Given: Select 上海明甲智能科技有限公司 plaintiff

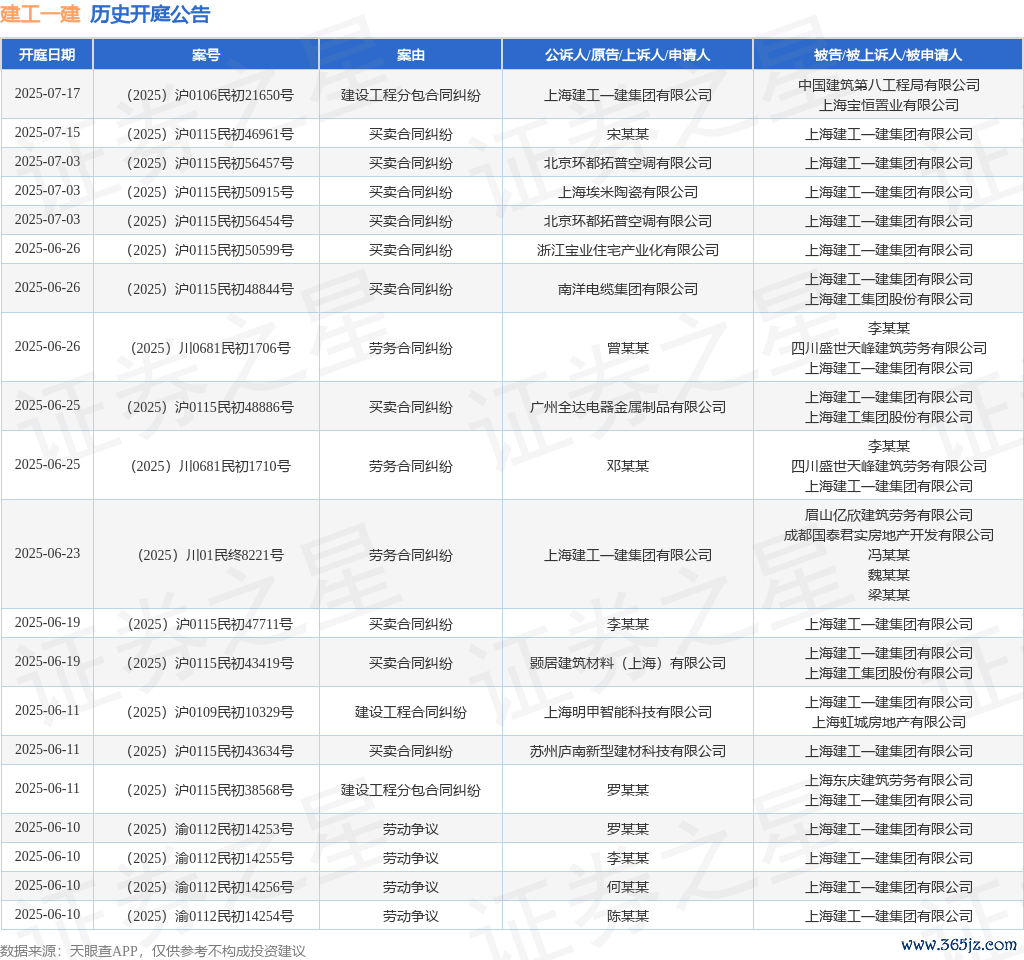Looking at the screenshot, I should tap(627, 712).
